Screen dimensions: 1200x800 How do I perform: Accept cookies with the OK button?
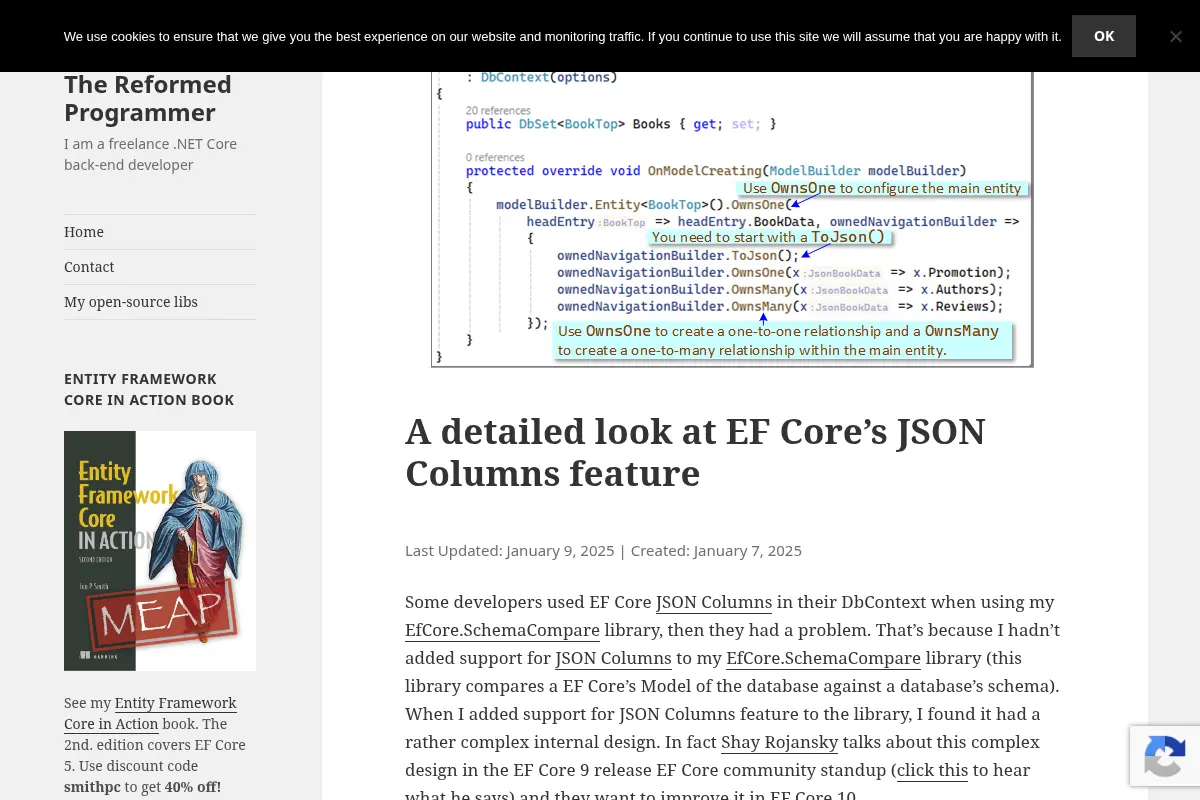pyautogui.click(x=1104, y=36)
